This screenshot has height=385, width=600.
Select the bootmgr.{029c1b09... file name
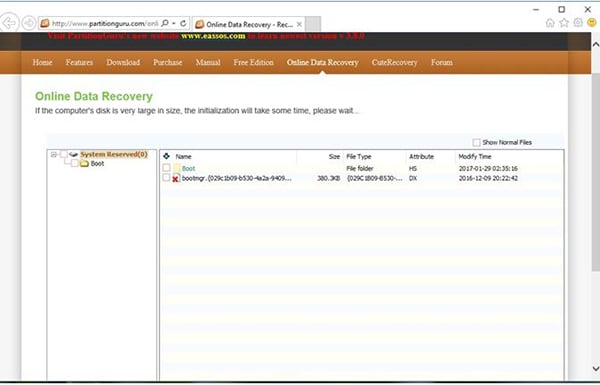pos(236,178)
